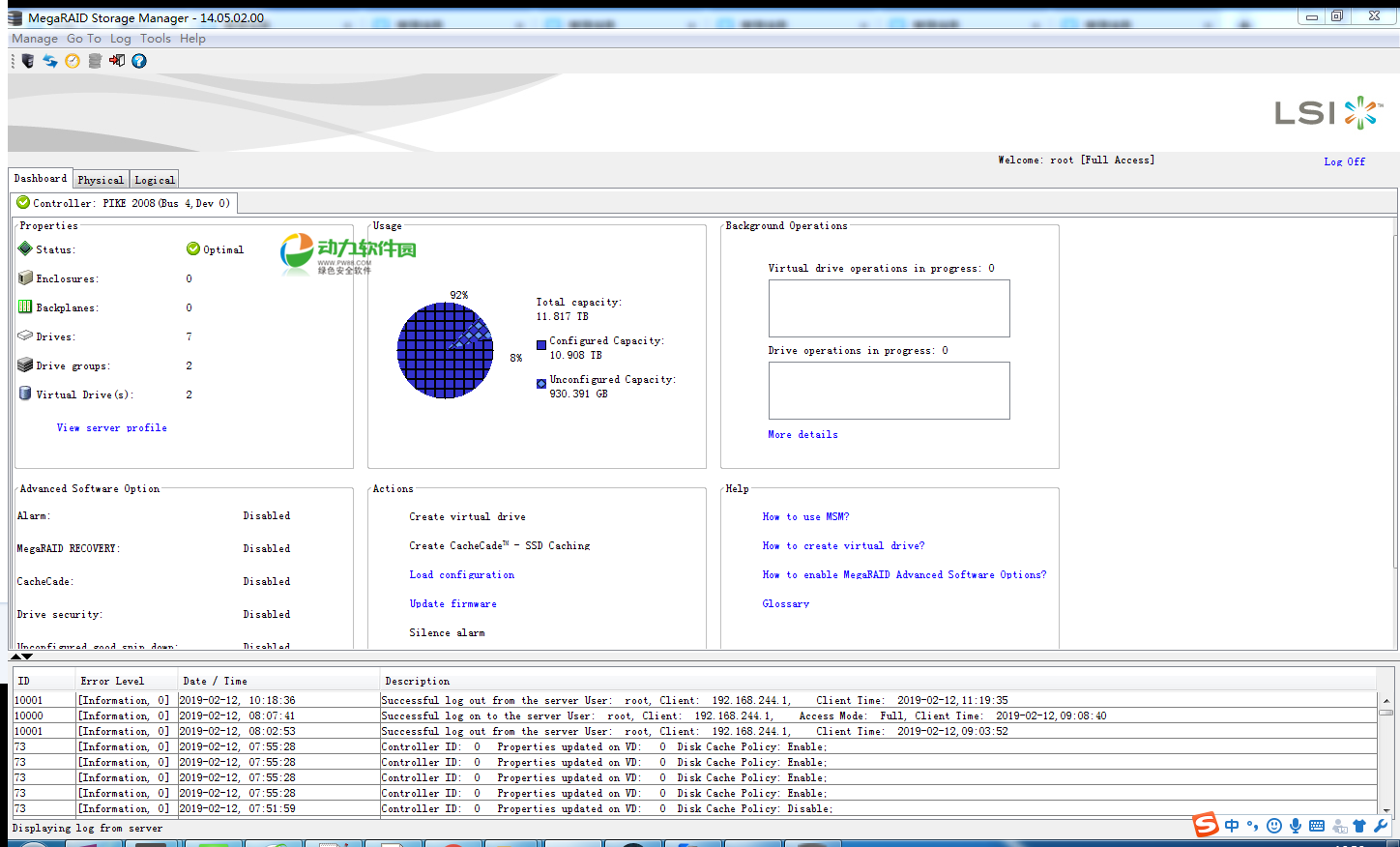Viewport: 1400px width, 847px height.
Task: Click Create CacheCade SSD Caching action
Action: (x=499, y=545)
